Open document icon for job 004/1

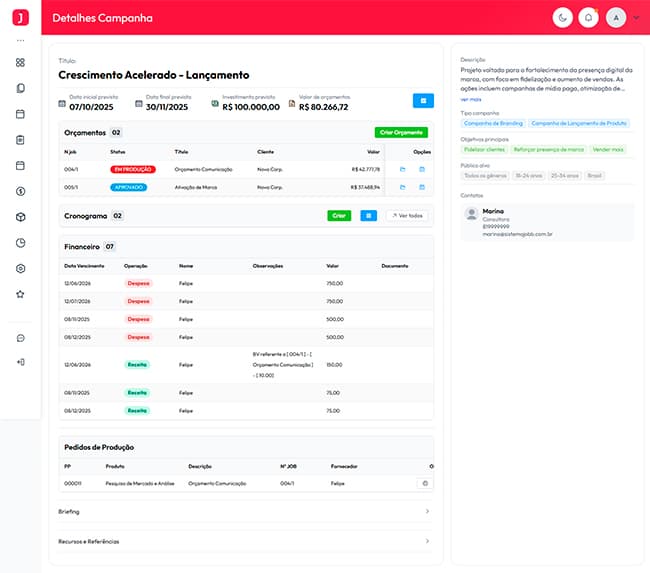[x=422, y=169]
